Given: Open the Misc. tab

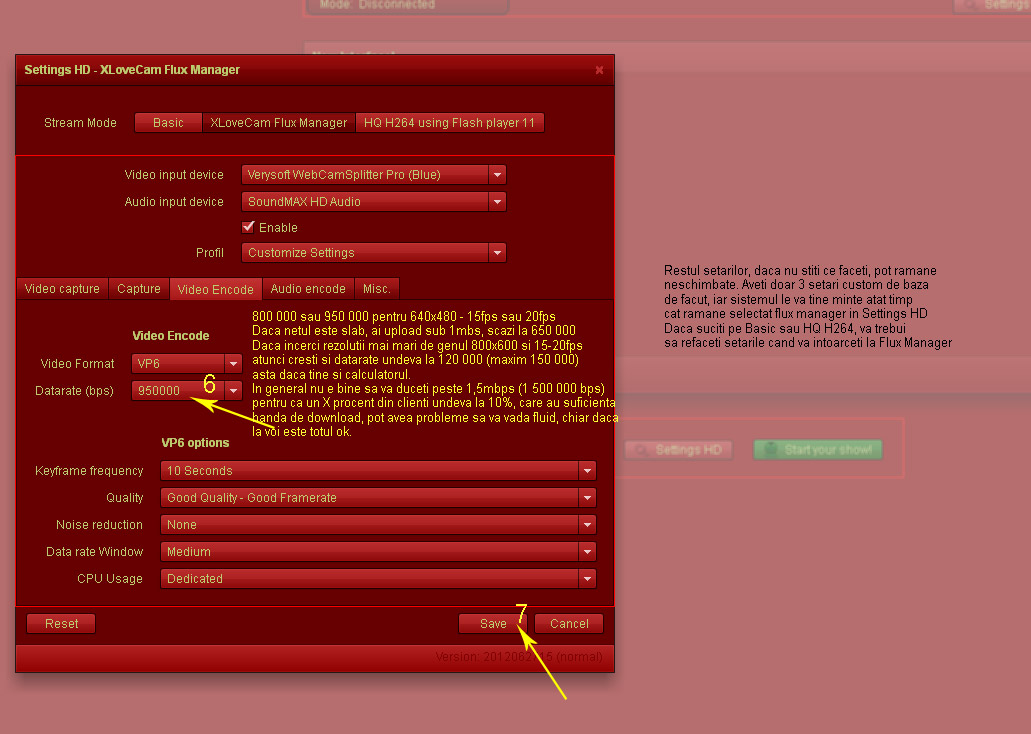Looking at the screenshot, I should tap(377, 289).
